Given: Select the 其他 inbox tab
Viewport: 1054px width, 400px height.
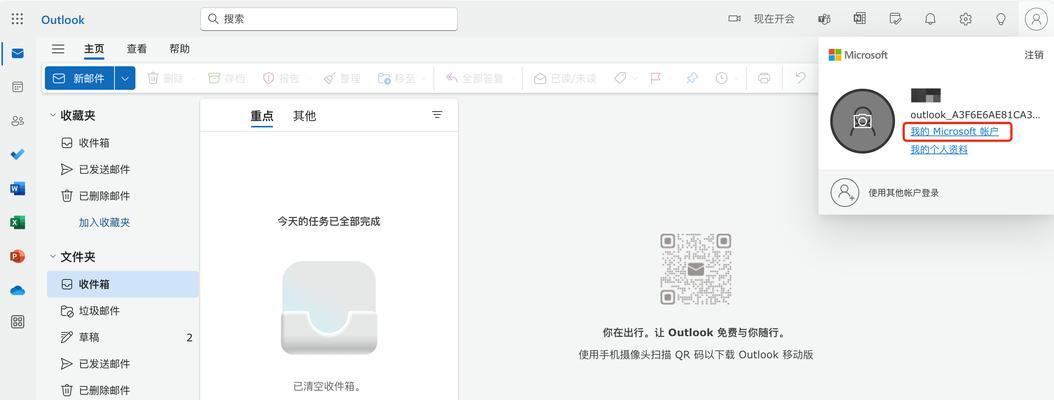Looking at the screenshot, I should click(305, 116).
